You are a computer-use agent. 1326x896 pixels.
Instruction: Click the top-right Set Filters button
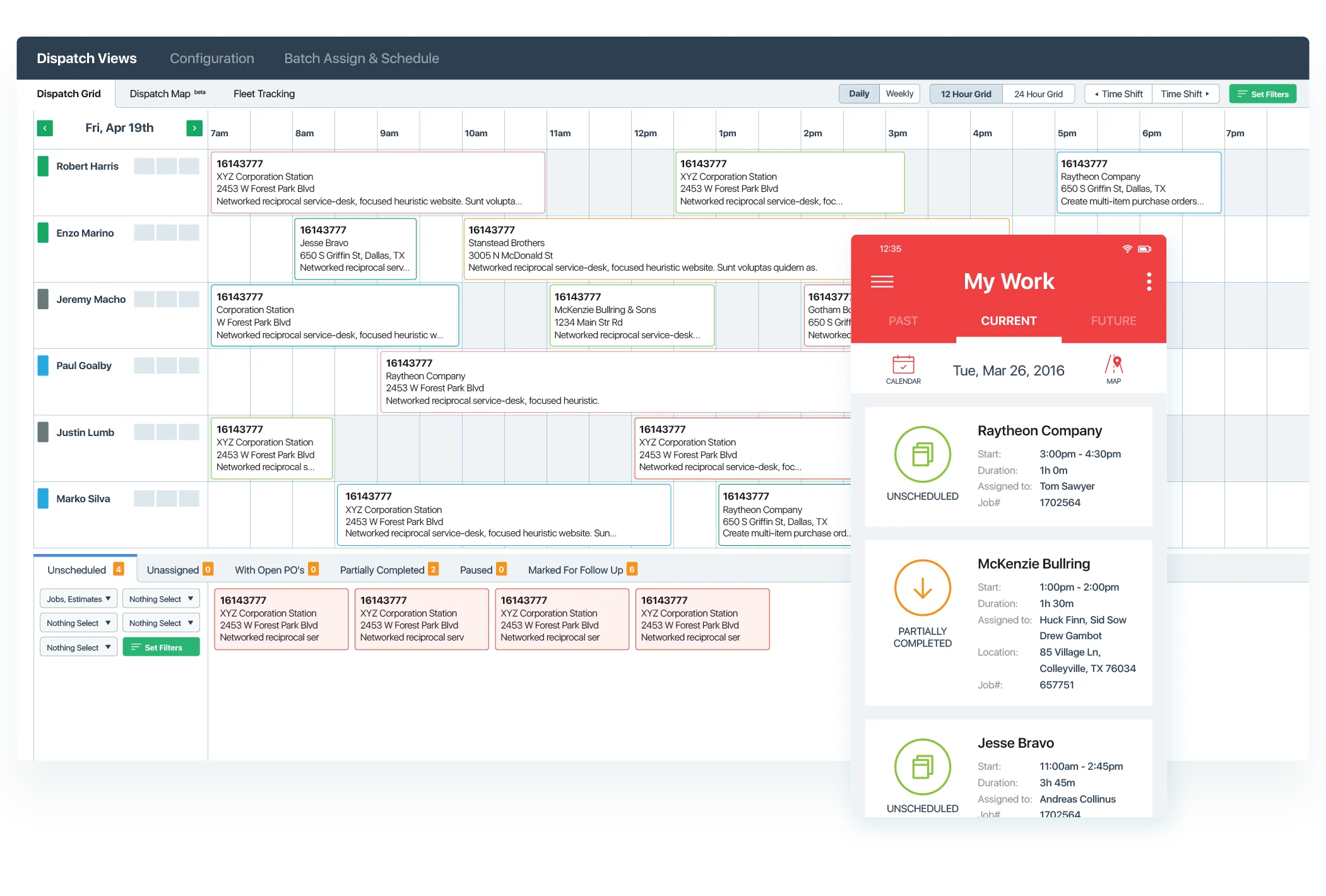pyautogui.click(x=1262, y=94)
